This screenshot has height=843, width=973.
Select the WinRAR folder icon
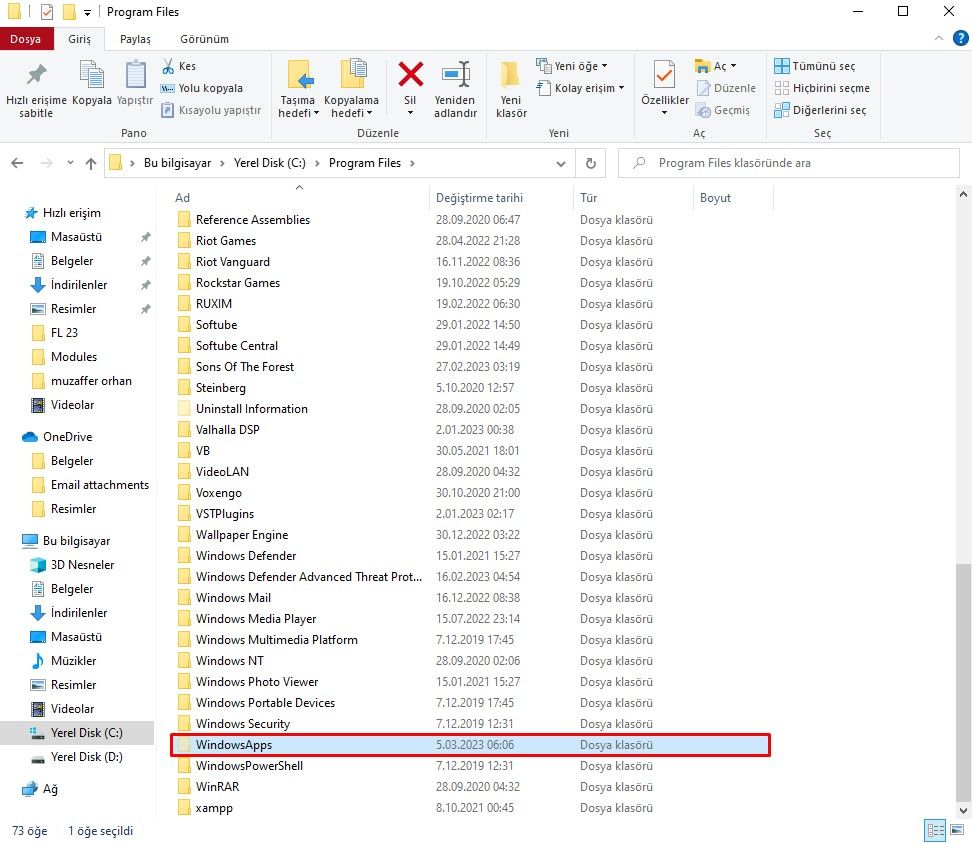pyautogui.click(x=184, y=787)
